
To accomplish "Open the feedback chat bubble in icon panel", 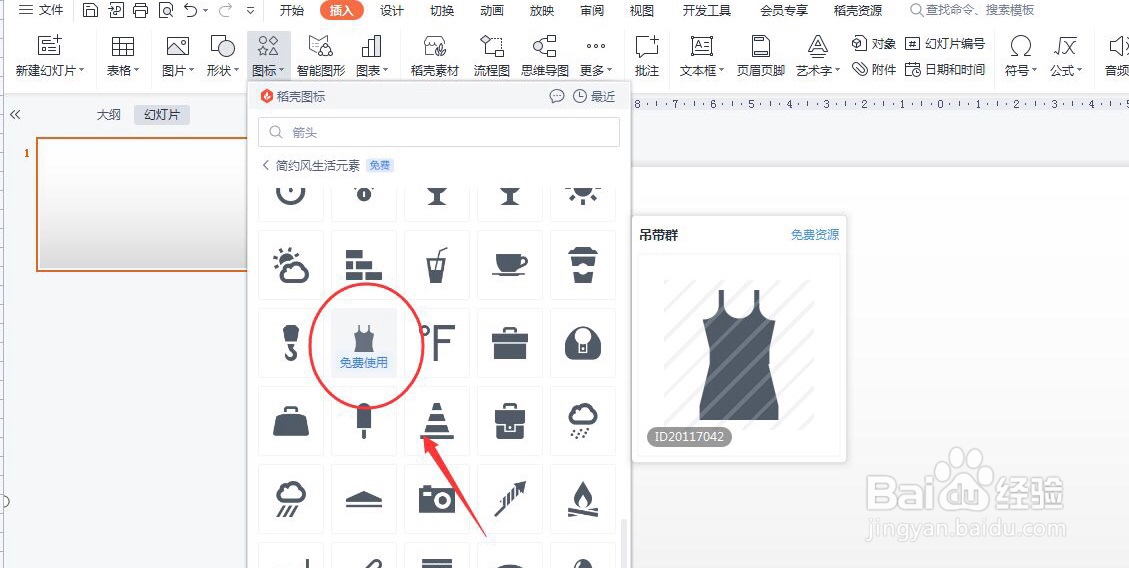I will (x=557, y=96).
